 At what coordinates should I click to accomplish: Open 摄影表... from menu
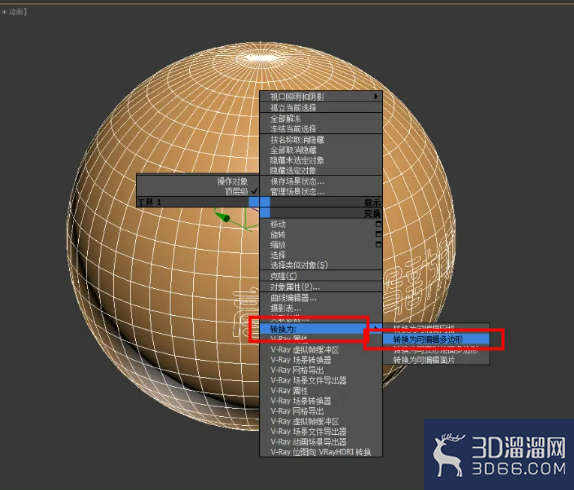click(x=286, y=308)
